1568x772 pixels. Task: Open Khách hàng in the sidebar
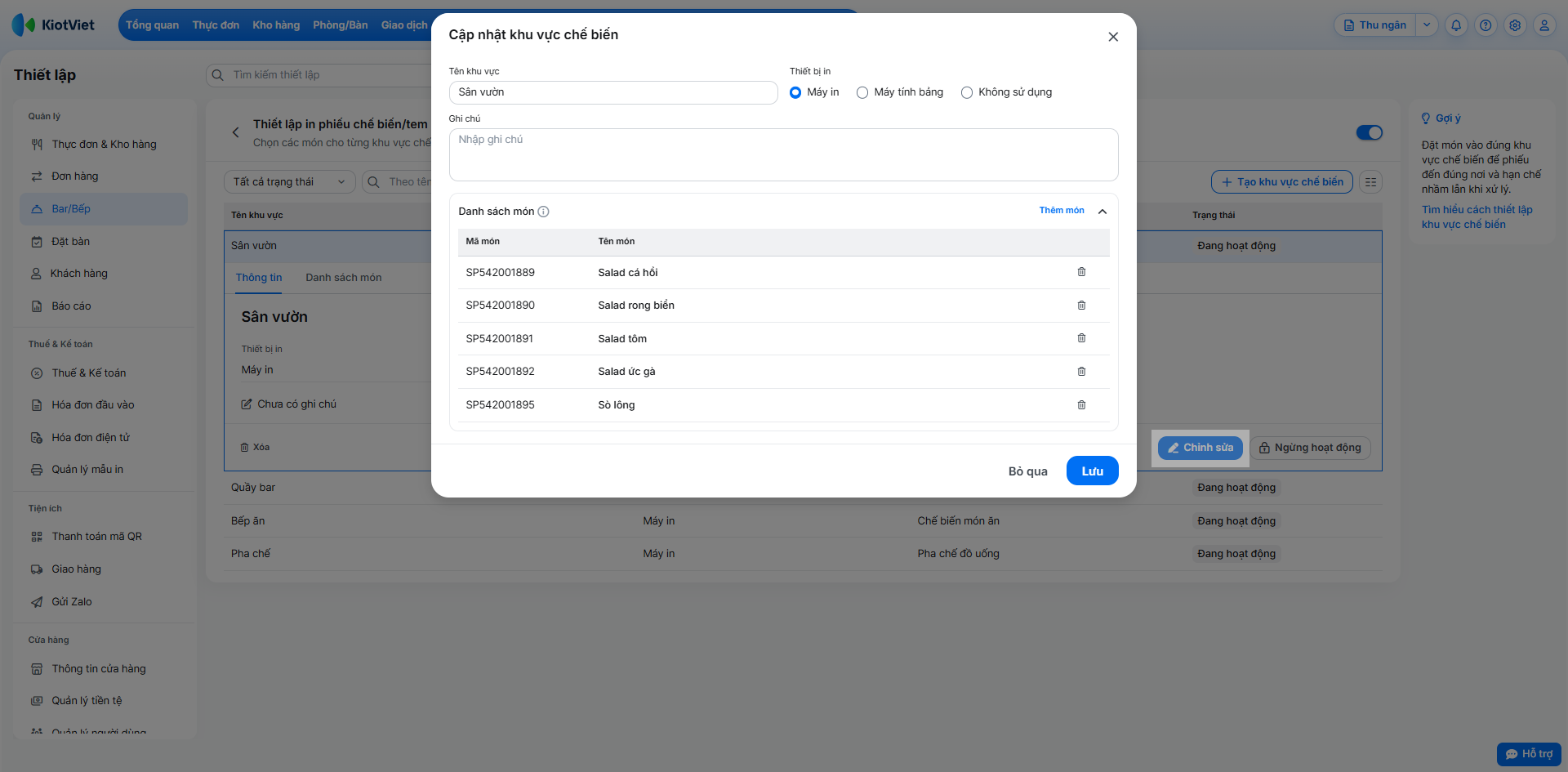pos(104,274)
